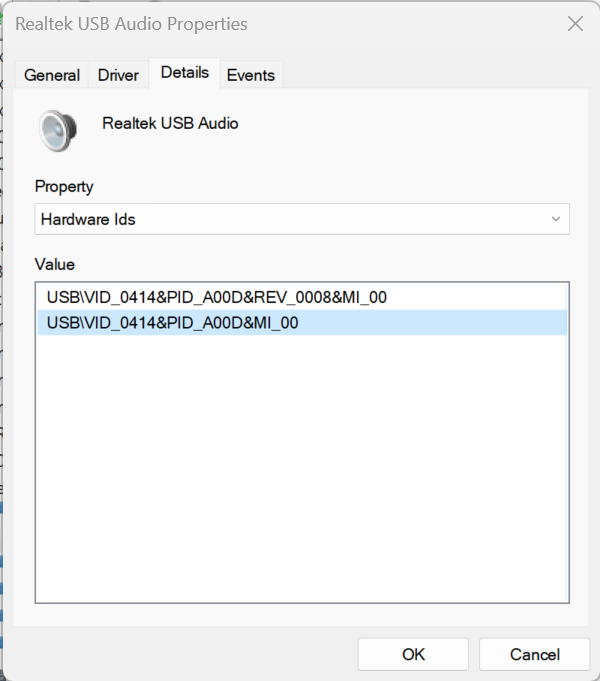Select the Details tab
The width and height of the screenshot is (600, 681).
185,73
